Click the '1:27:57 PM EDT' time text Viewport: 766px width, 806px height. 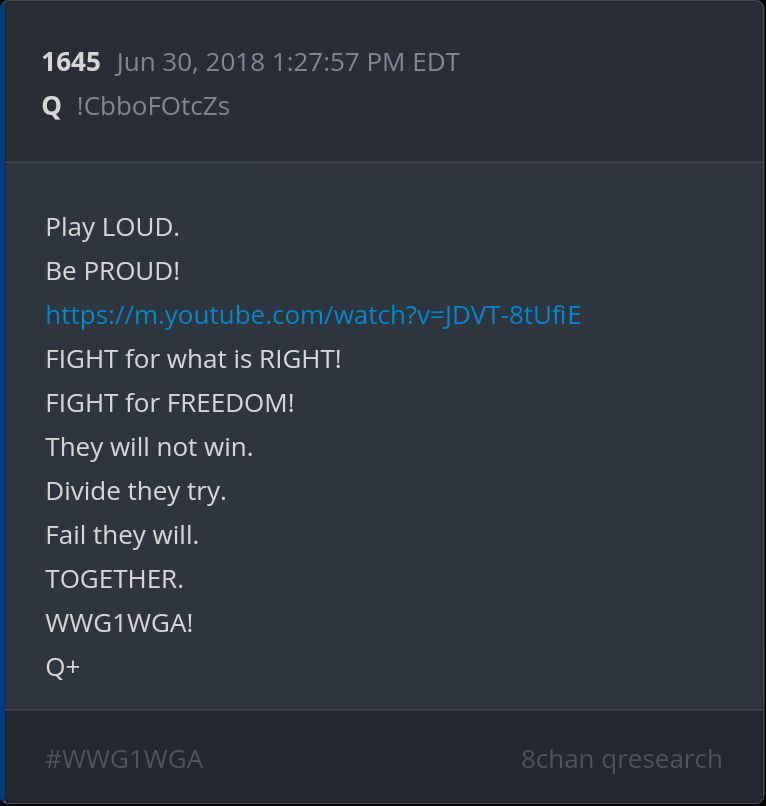[x=366, y=63]
